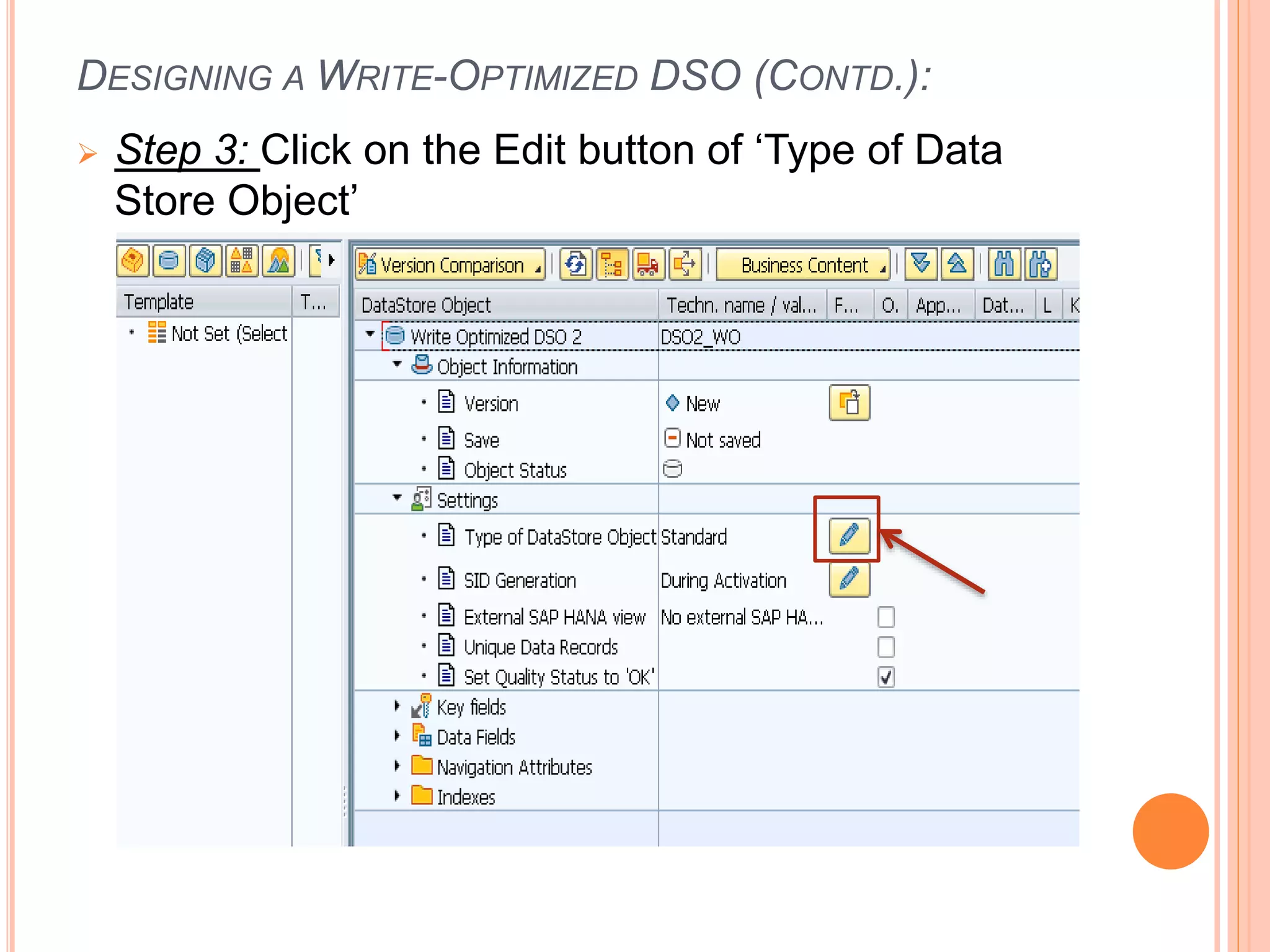Click the InfoObject shapes toolbar icon

(242, 261)
